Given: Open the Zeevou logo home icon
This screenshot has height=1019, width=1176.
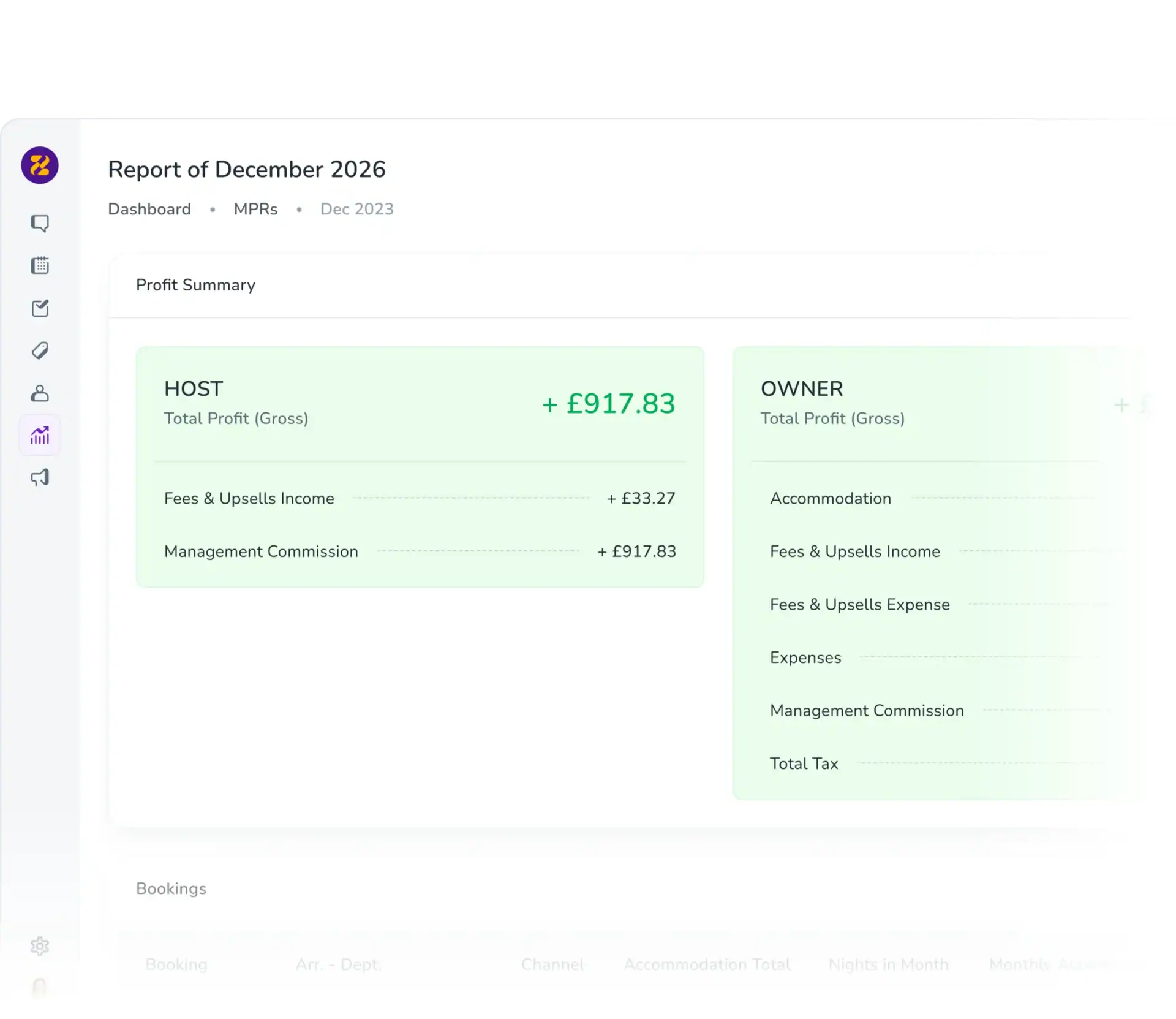Looking at the screenshot, I should [40, 165].
